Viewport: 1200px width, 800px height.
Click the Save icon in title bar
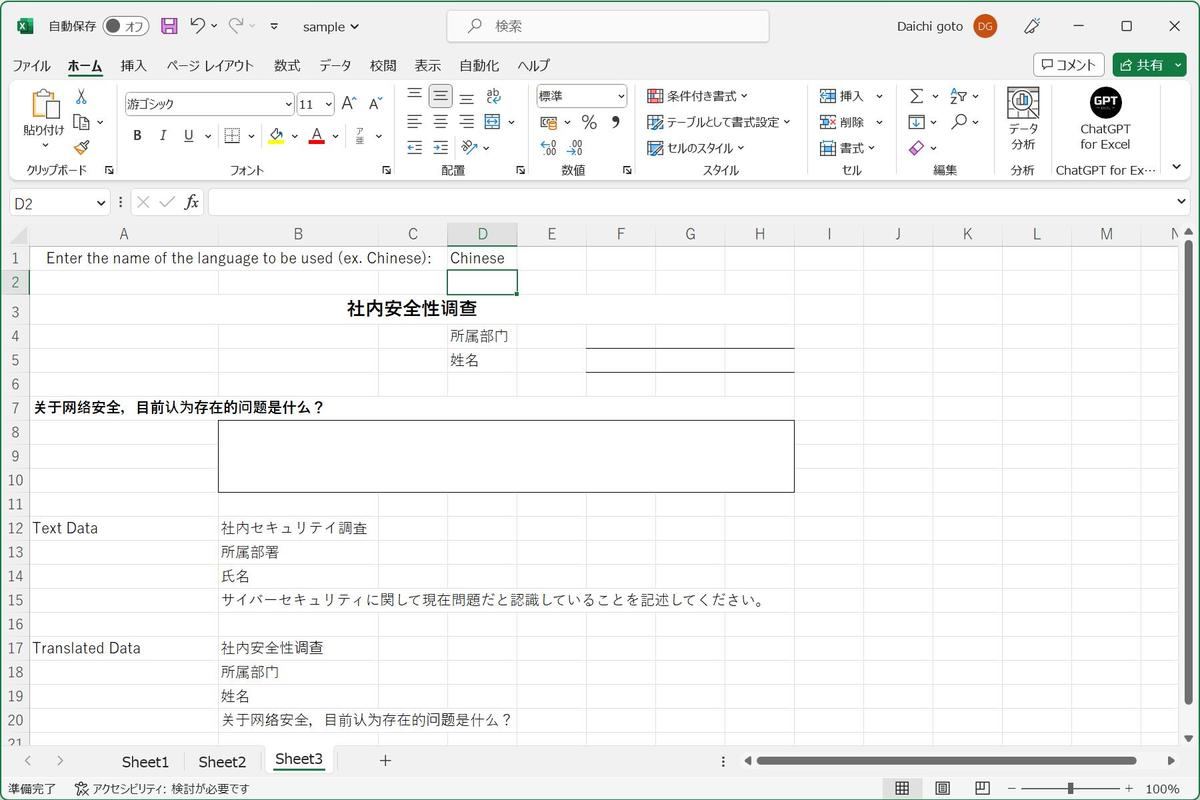pyautogui.click(x=169, y=26)
